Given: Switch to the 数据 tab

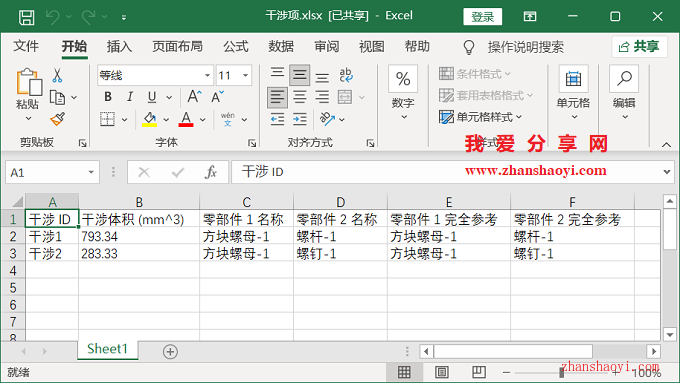Looking at the screenshot, I should (x=281, y=46).
